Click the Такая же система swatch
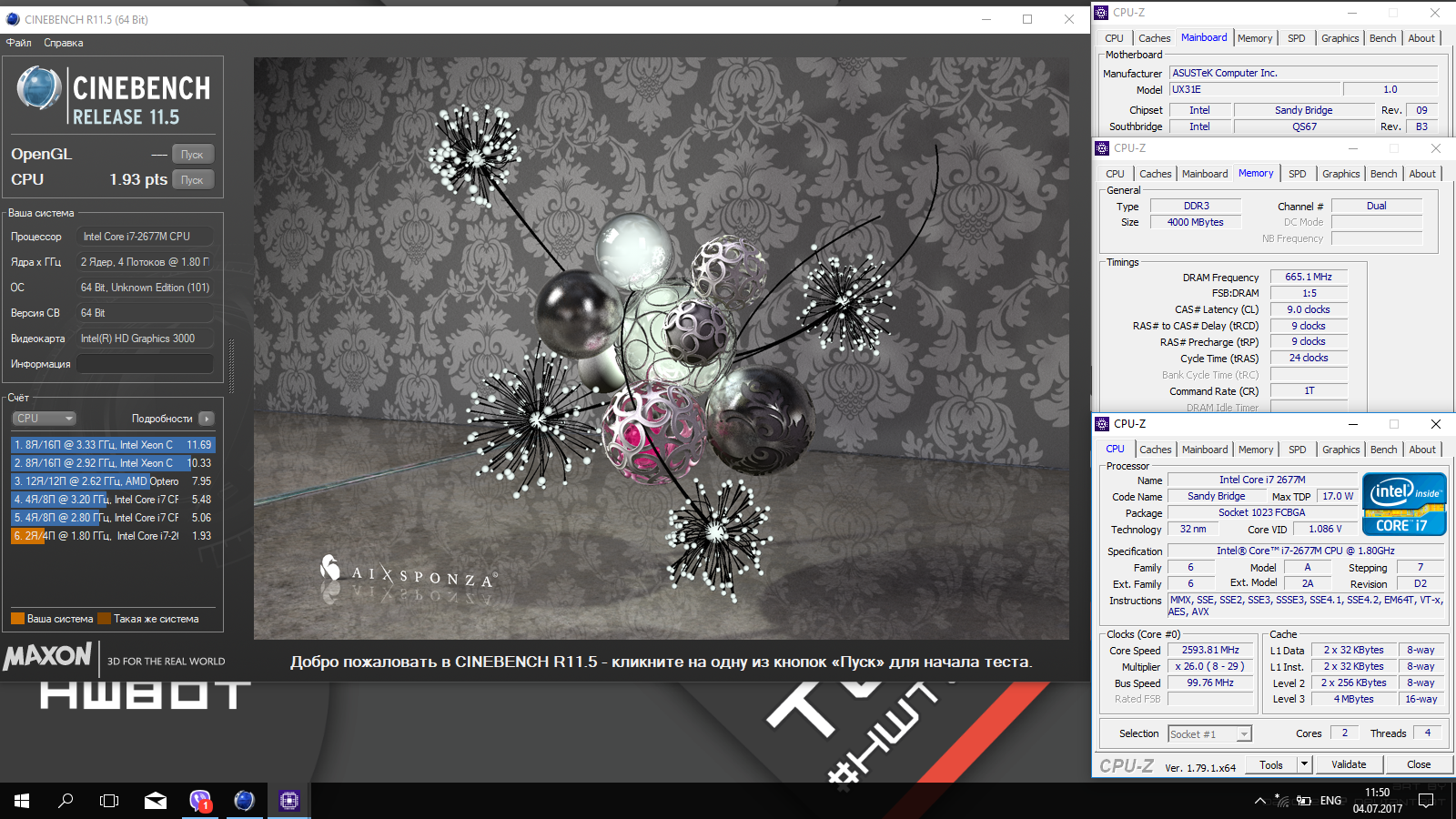1456x819 pixels. [104, 619]
